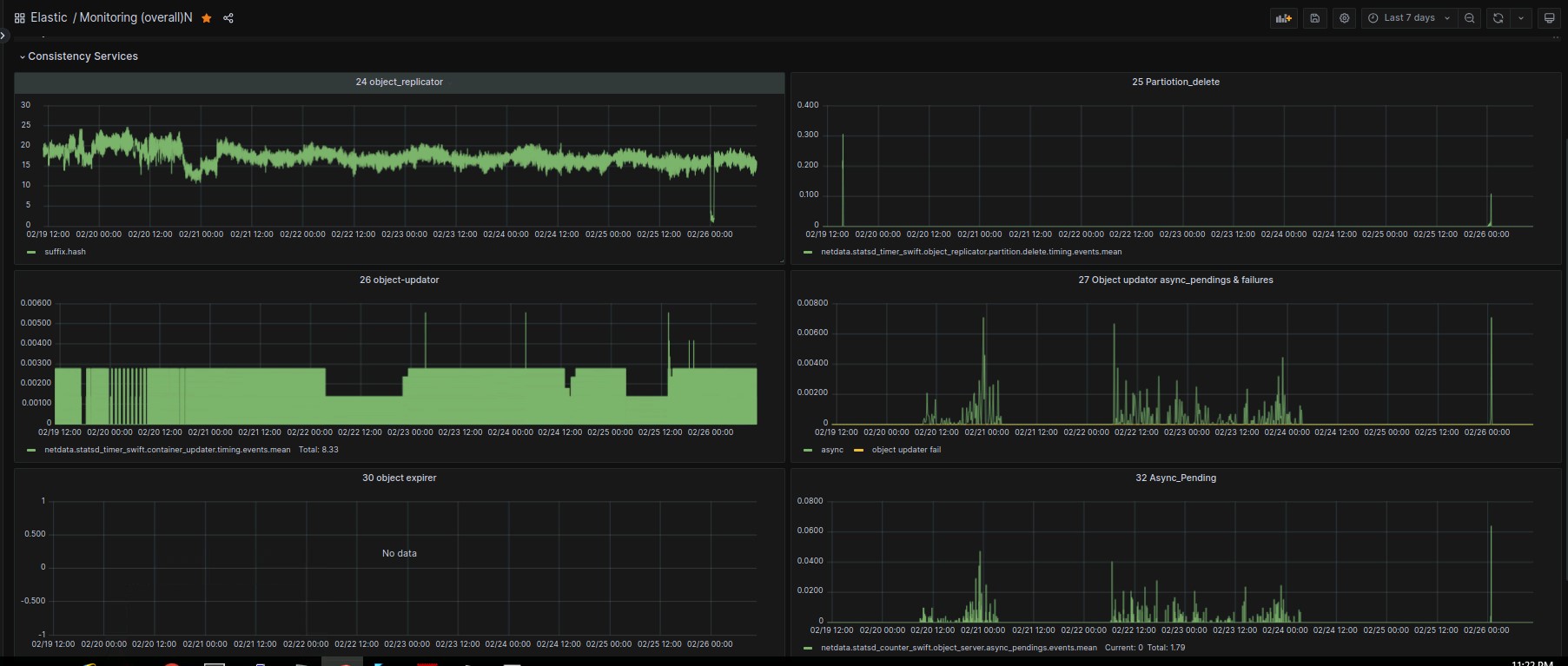
Task: Toggle the object updater fail legend series
Action: tap(905, 450)
